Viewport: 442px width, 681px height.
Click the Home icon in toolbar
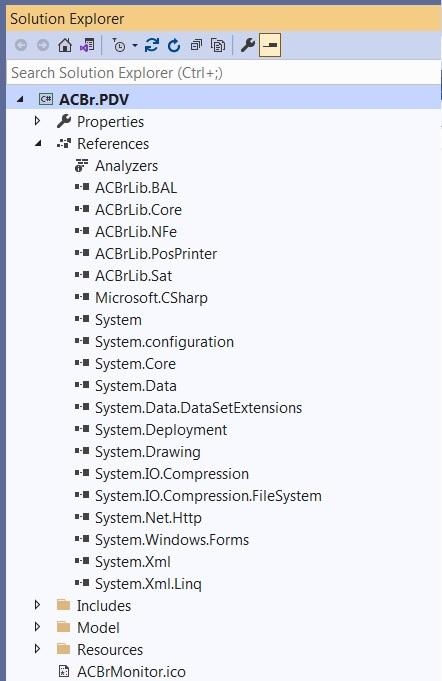pos(65,45)
